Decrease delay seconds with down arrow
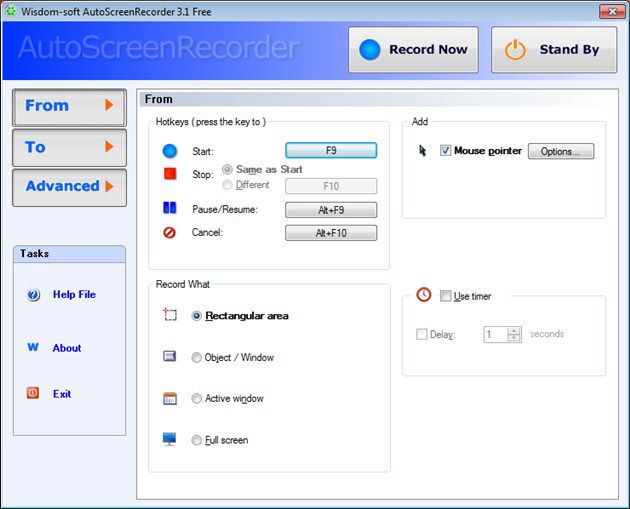Screen dimensions: 630x509 514,338
